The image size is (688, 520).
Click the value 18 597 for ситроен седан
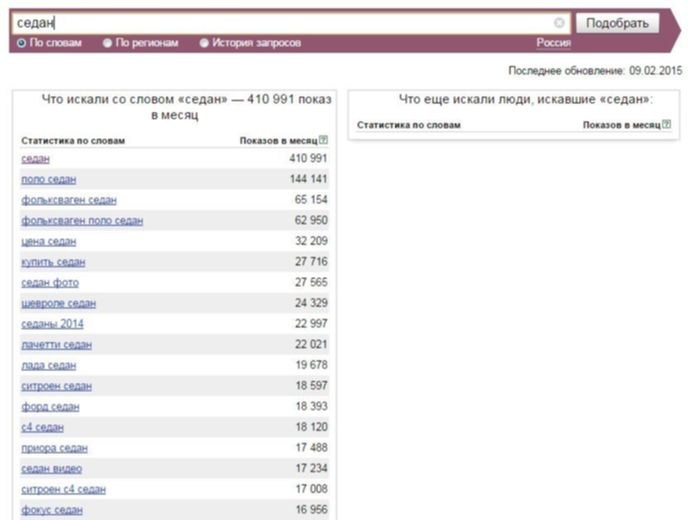(x=312, y=385)
